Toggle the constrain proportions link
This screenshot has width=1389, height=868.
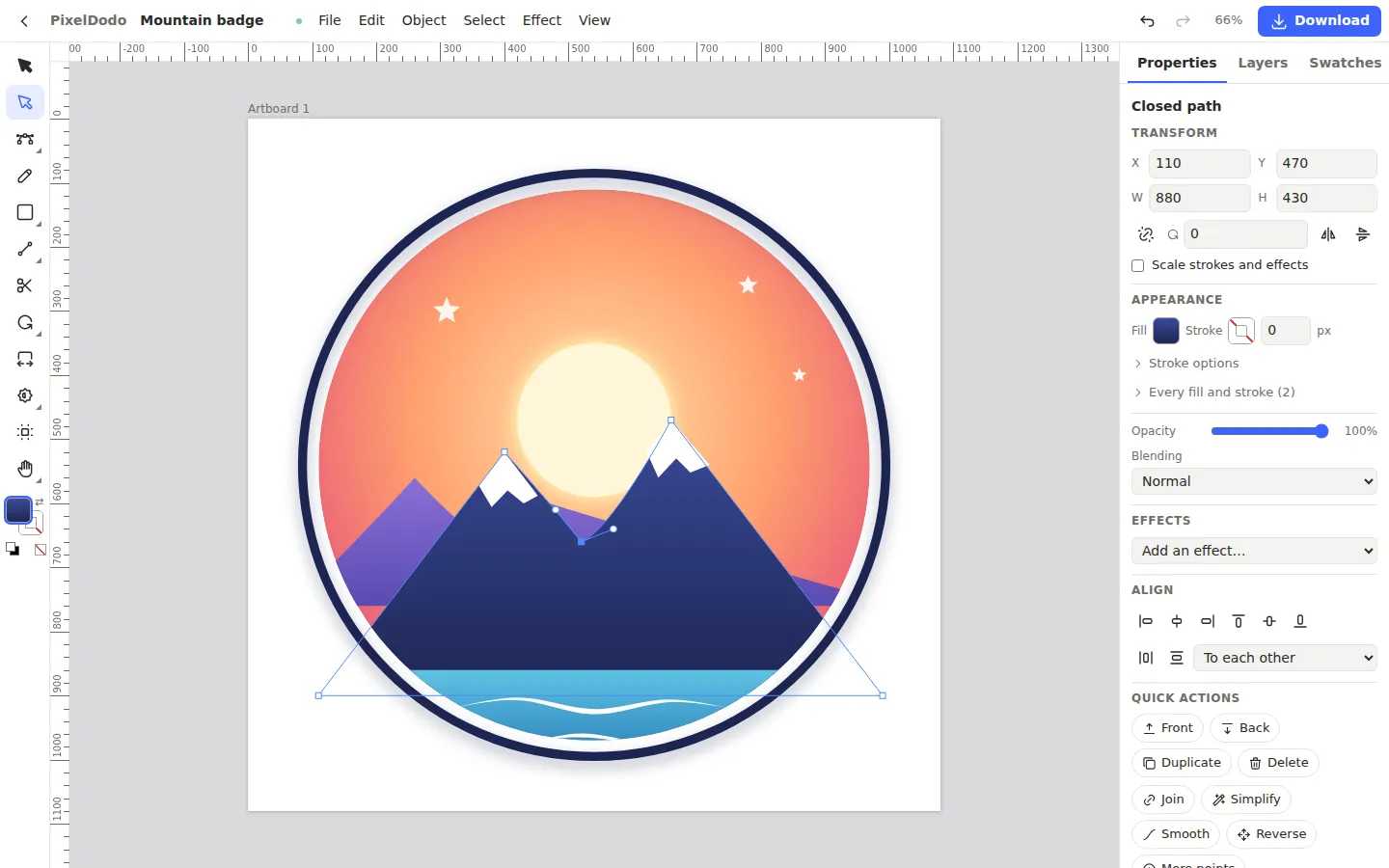click(x=1146, y=234)
